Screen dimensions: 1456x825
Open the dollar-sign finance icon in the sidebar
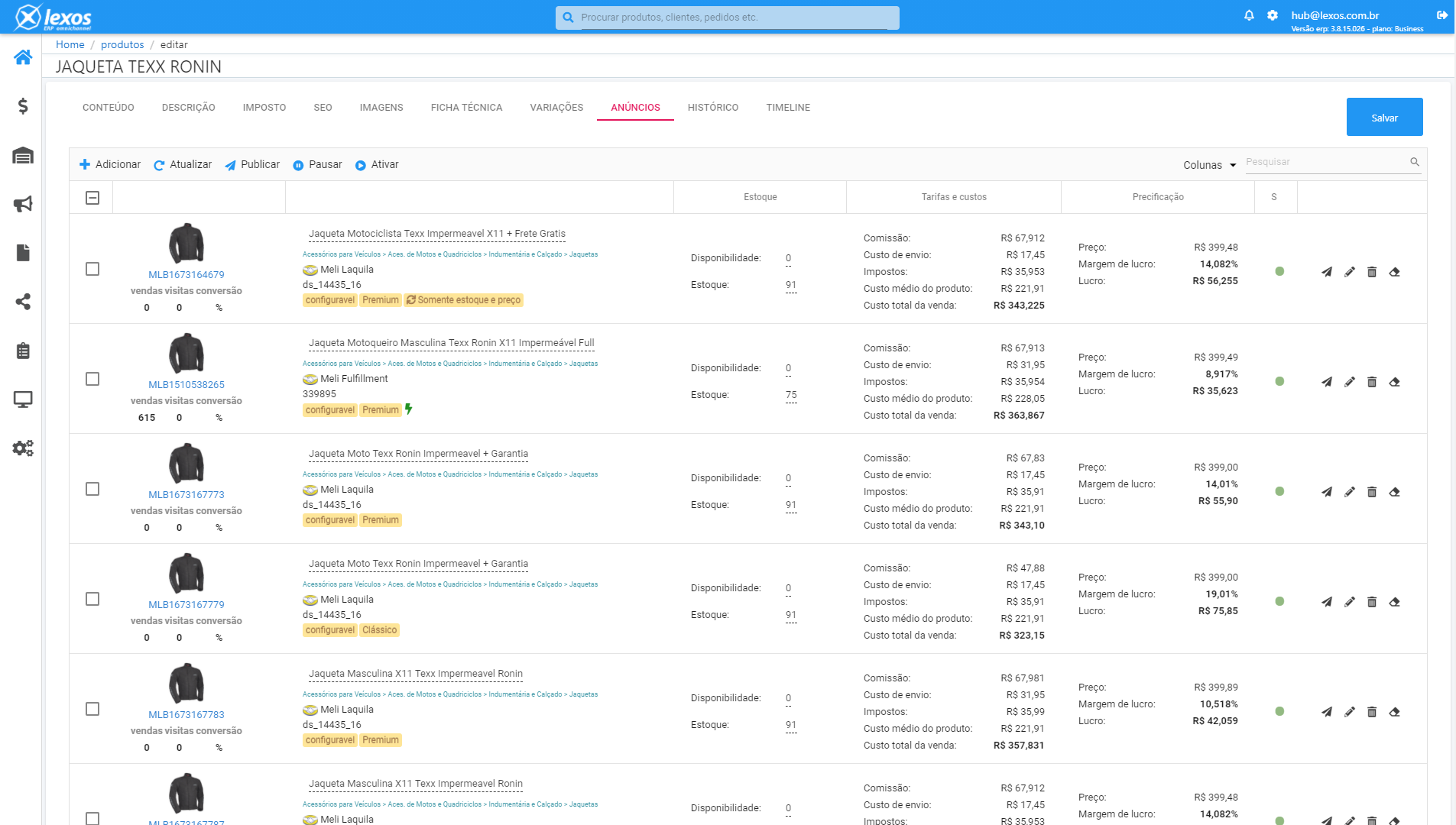pos(23,106)
